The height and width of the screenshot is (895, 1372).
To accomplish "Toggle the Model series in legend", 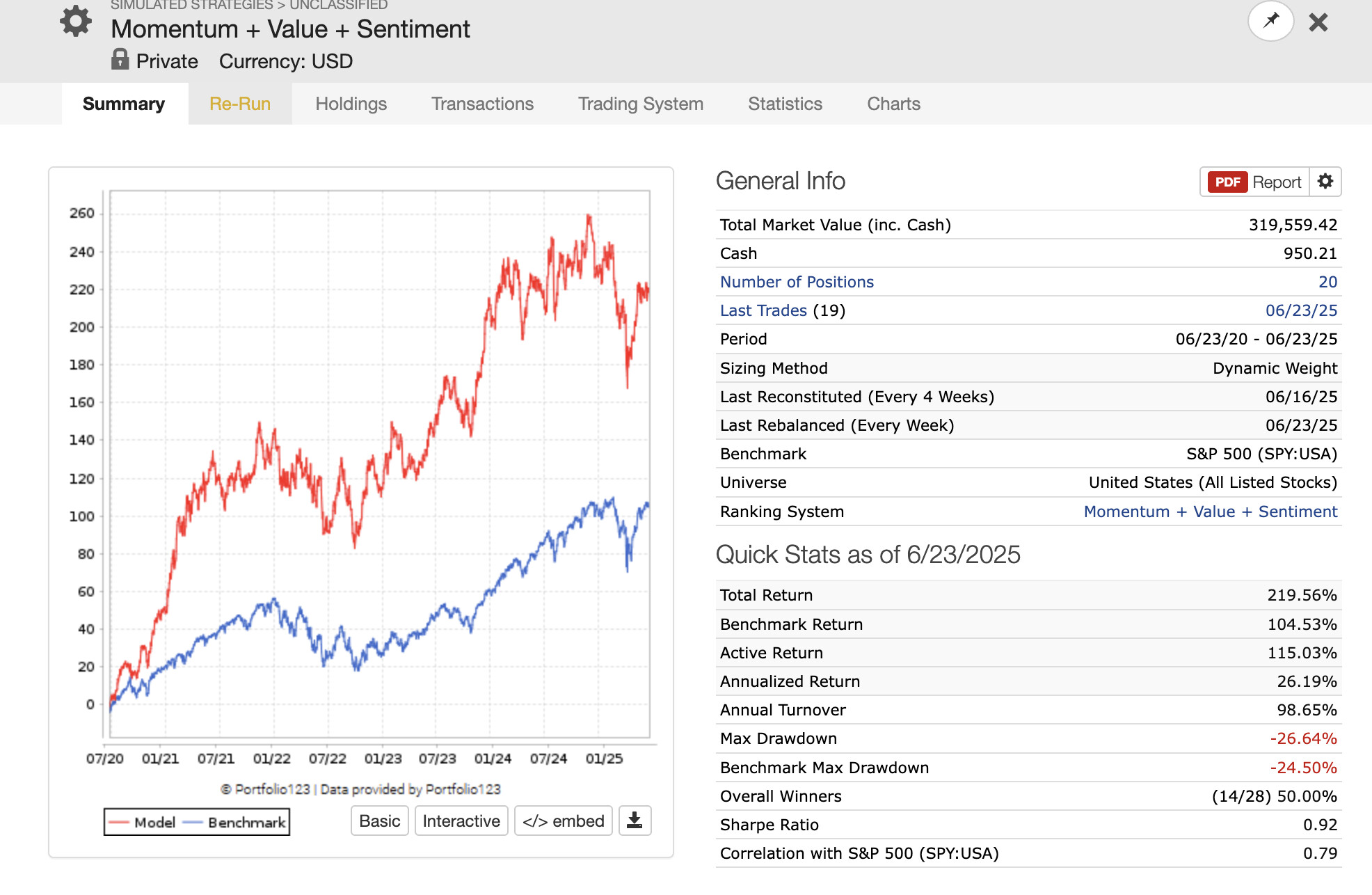I will click(143, 822).
